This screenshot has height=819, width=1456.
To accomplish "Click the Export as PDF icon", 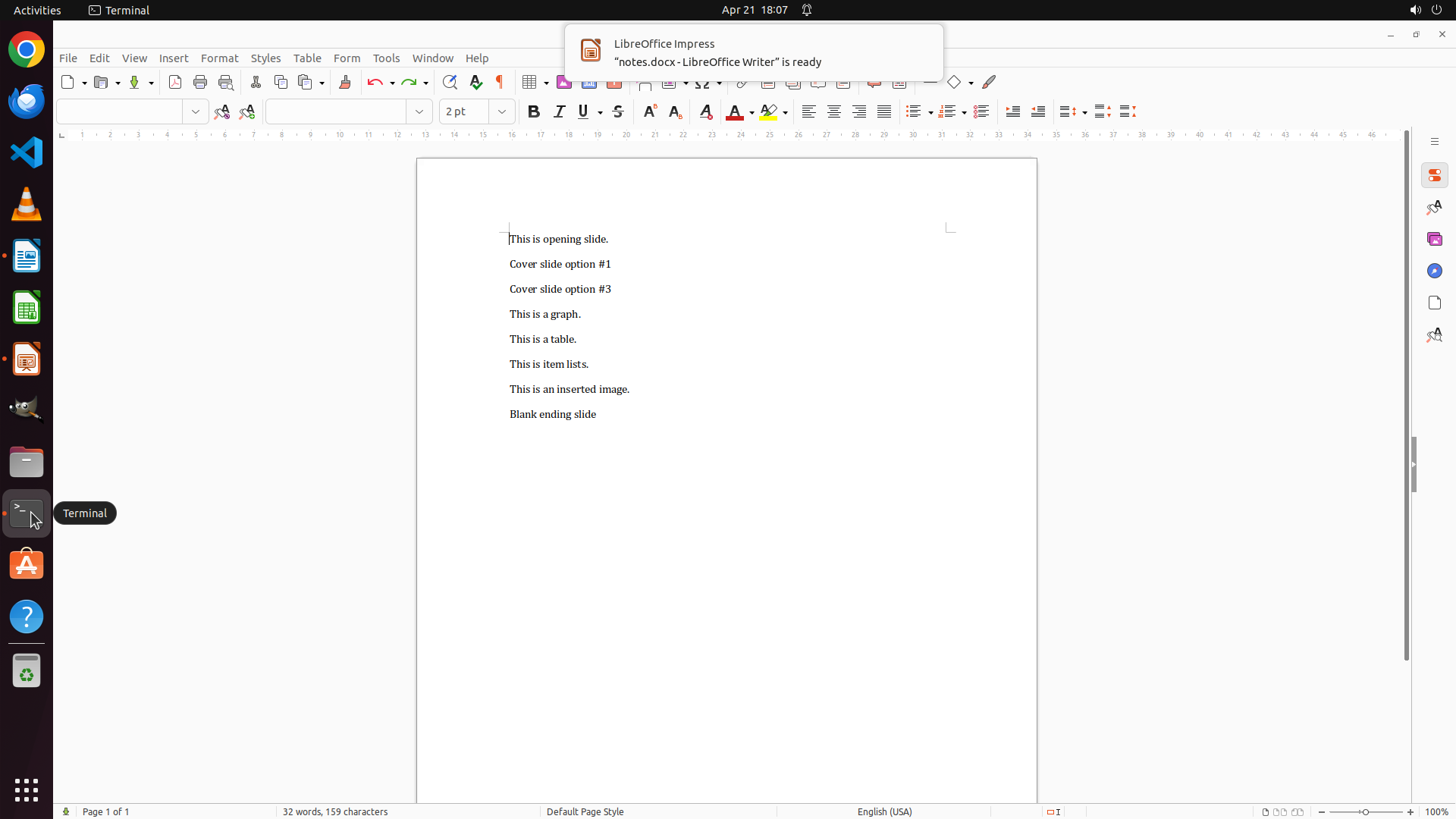I will pos(175,82).
